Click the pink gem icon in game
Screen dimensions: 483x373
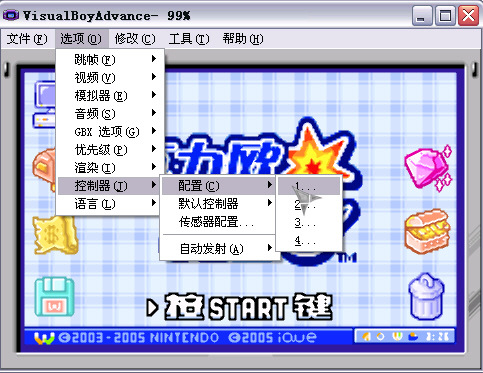pos(428,168)
